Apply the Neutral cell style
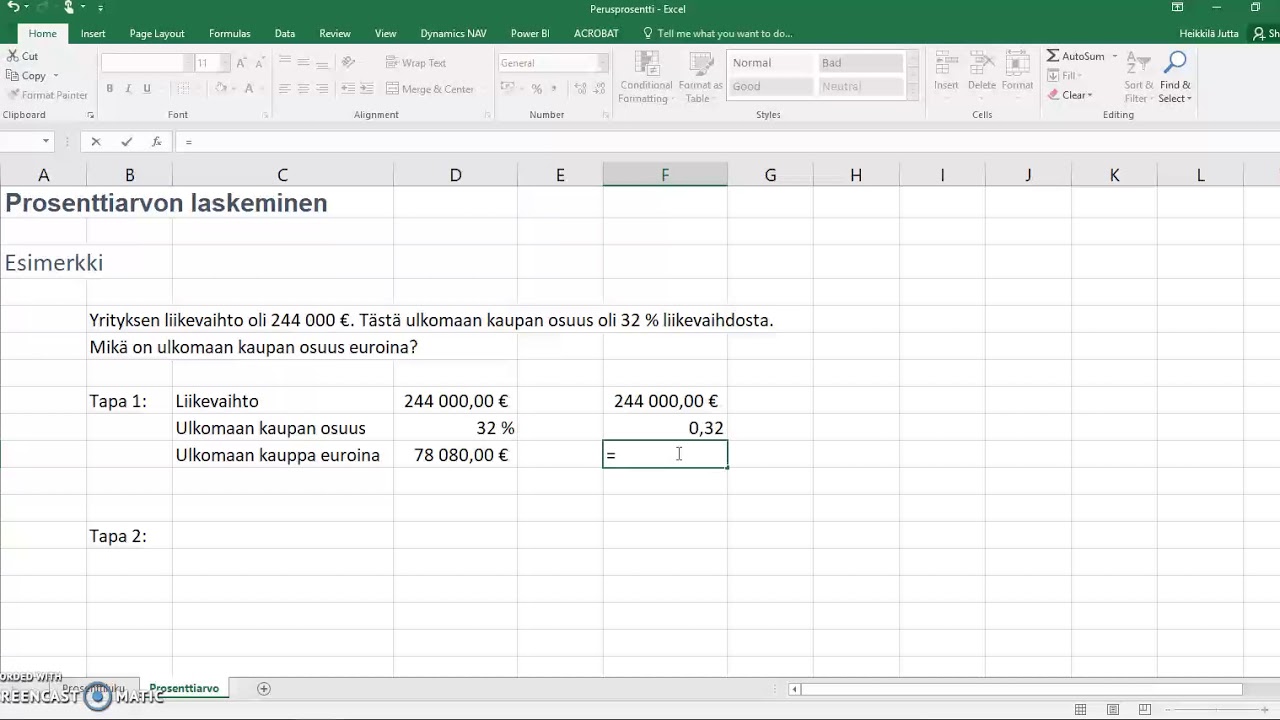 860,87
